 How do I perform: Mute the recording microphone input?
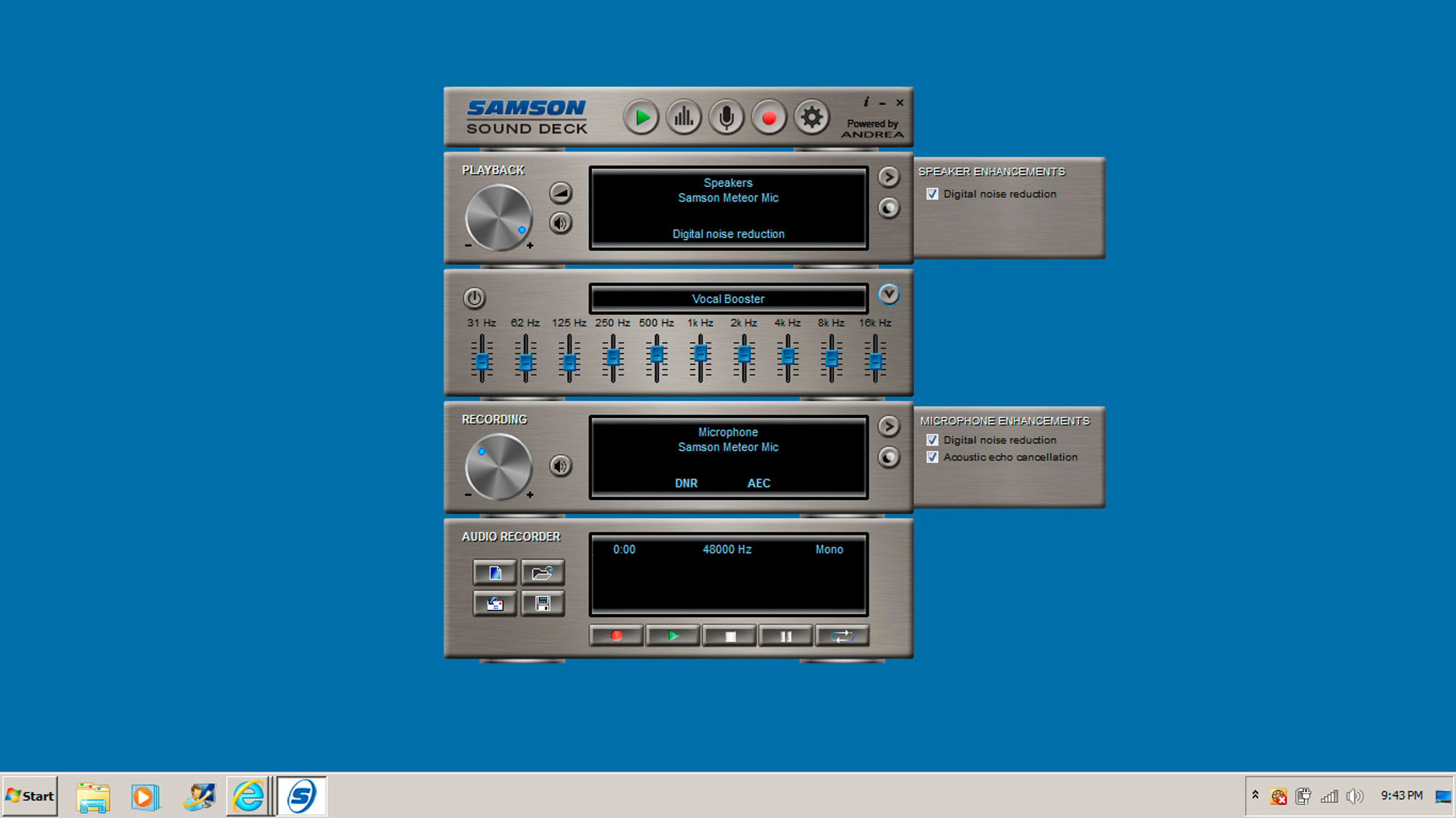[561, 466]
